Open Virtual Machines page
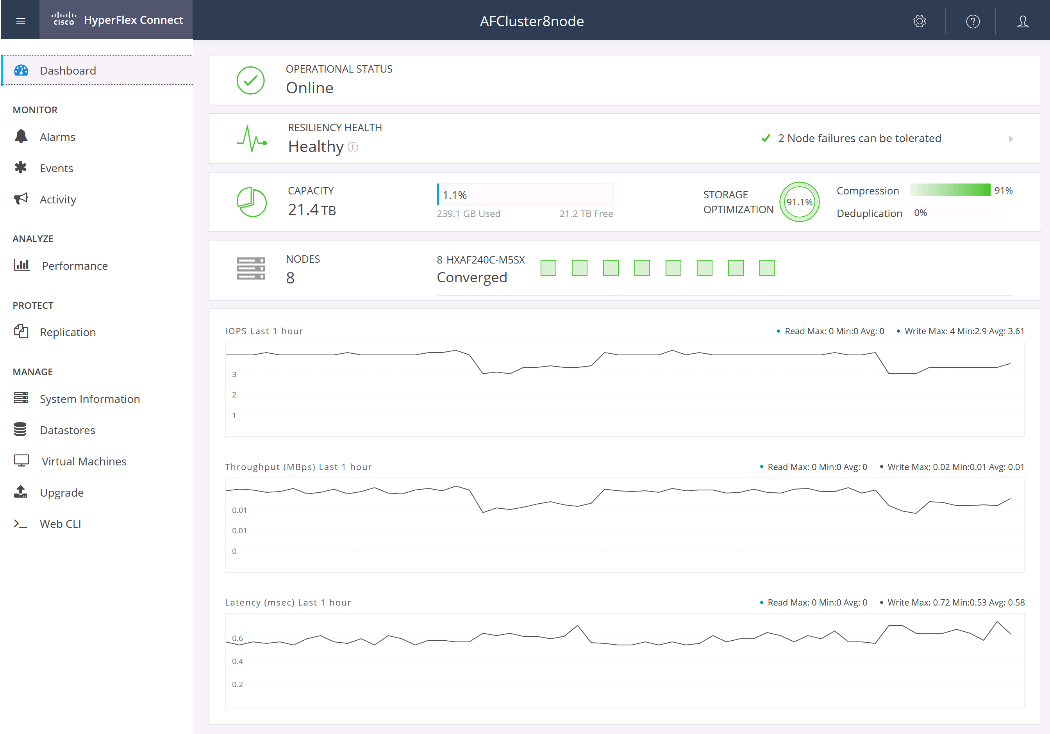Image resolution: width=1050 pixels, height=734 pixels. tap(84, 461)
